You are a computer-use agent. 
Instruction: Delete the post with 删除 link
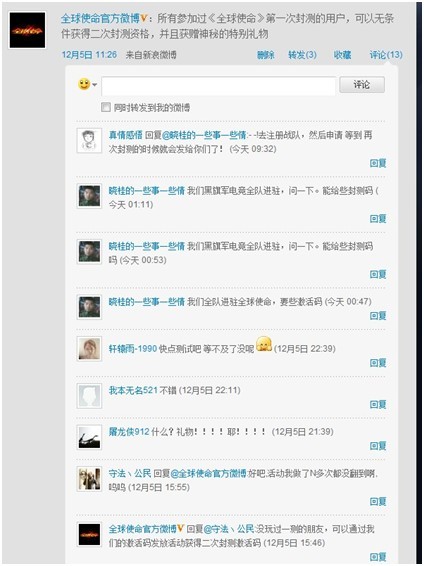click(x=266, y=55)
